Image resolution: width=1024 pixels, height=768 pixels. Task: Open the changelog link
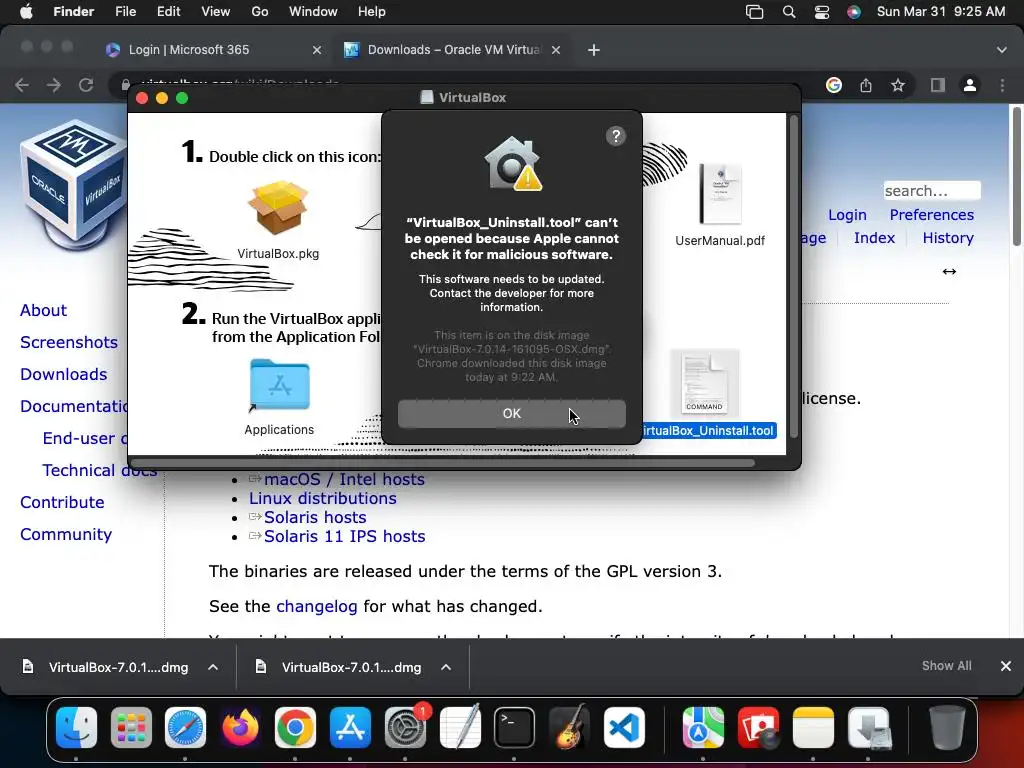click(317, 607)
